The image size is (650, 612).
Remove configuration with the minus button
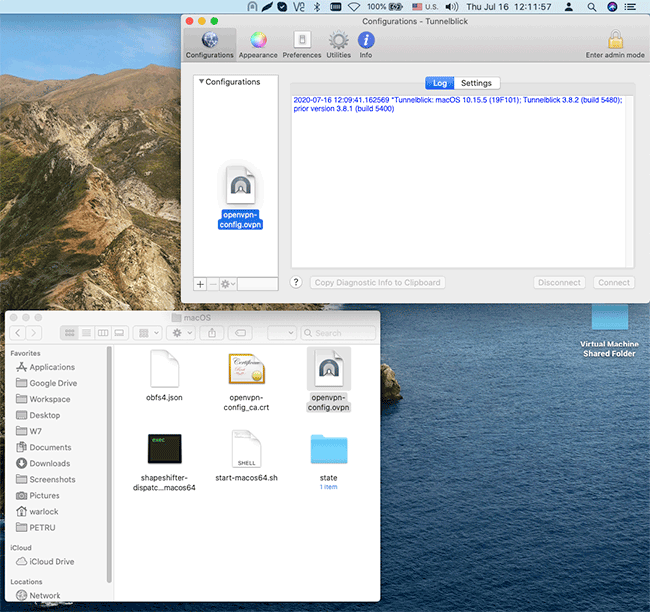tap(213, 284)
